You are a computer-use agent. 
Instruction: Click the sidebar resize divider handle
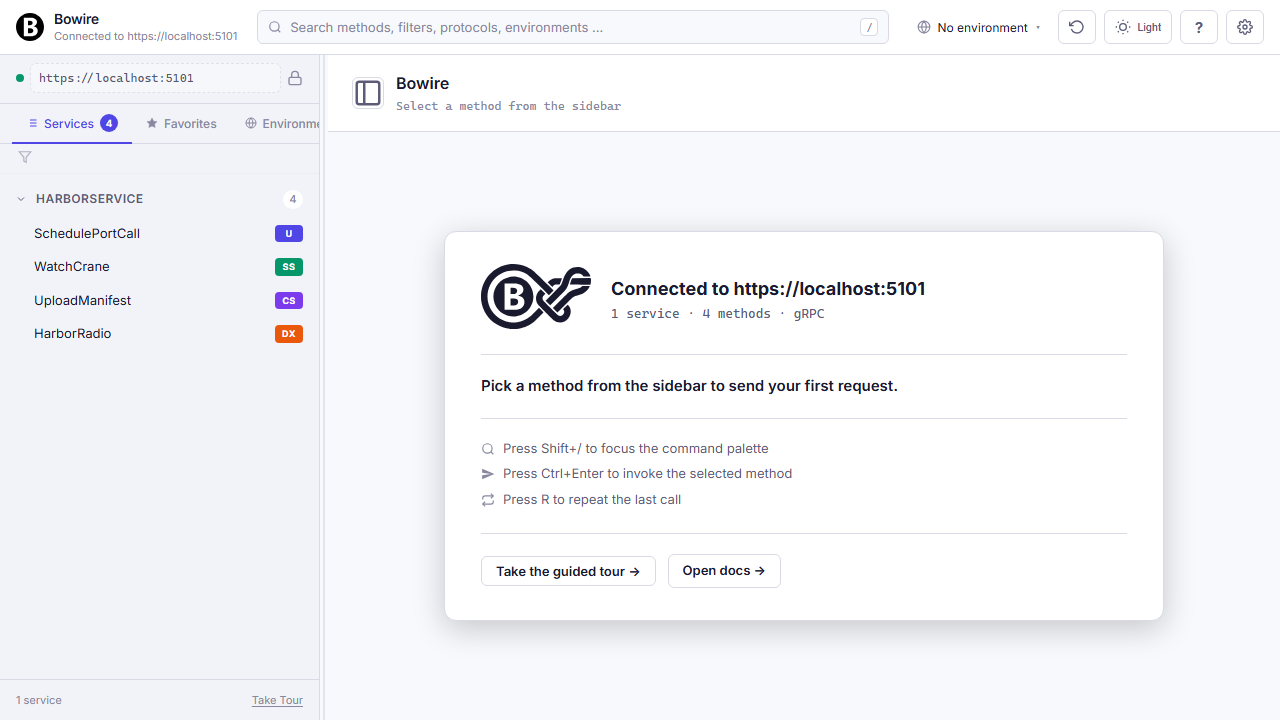322,387
